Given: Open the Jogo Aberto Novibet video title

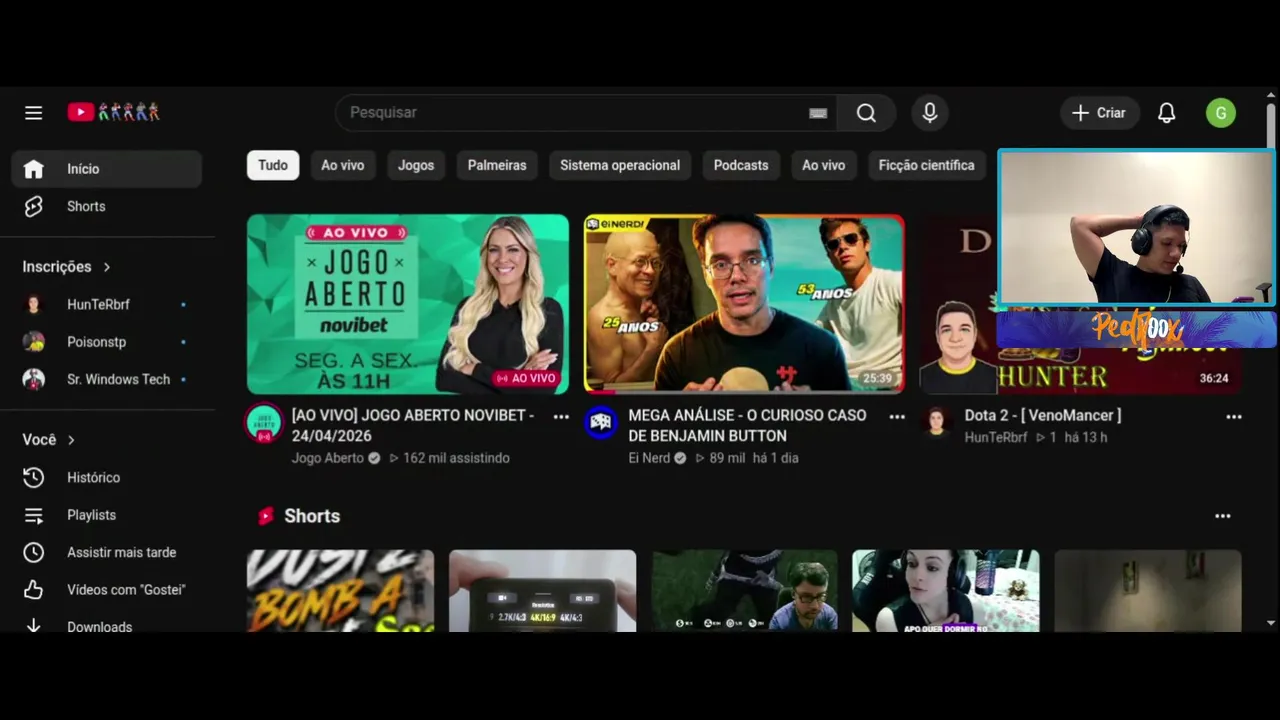Looking at the screenshot, I should pyautogui.click(x=413, y=425).
